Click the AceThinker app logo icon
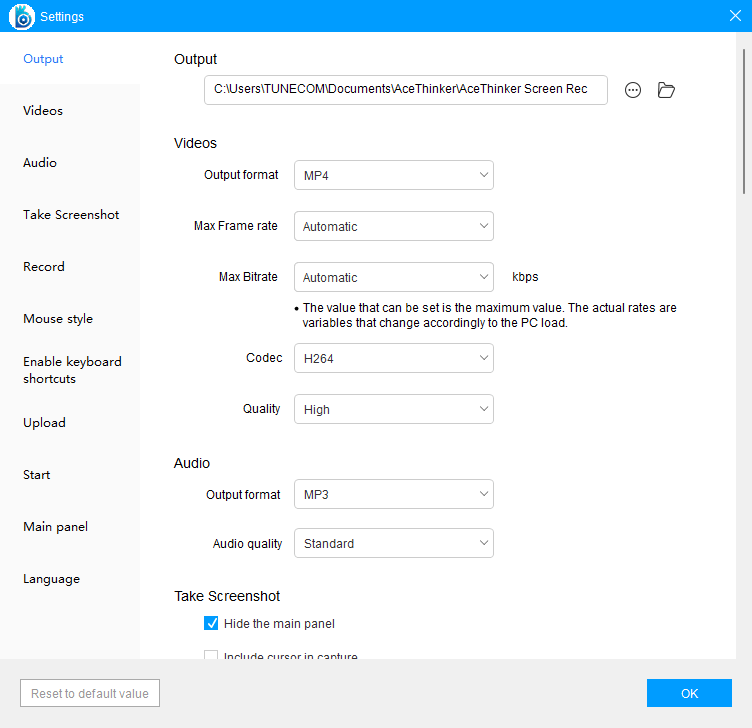The width and height of the screenshot is (752, 728). point(22,17)
